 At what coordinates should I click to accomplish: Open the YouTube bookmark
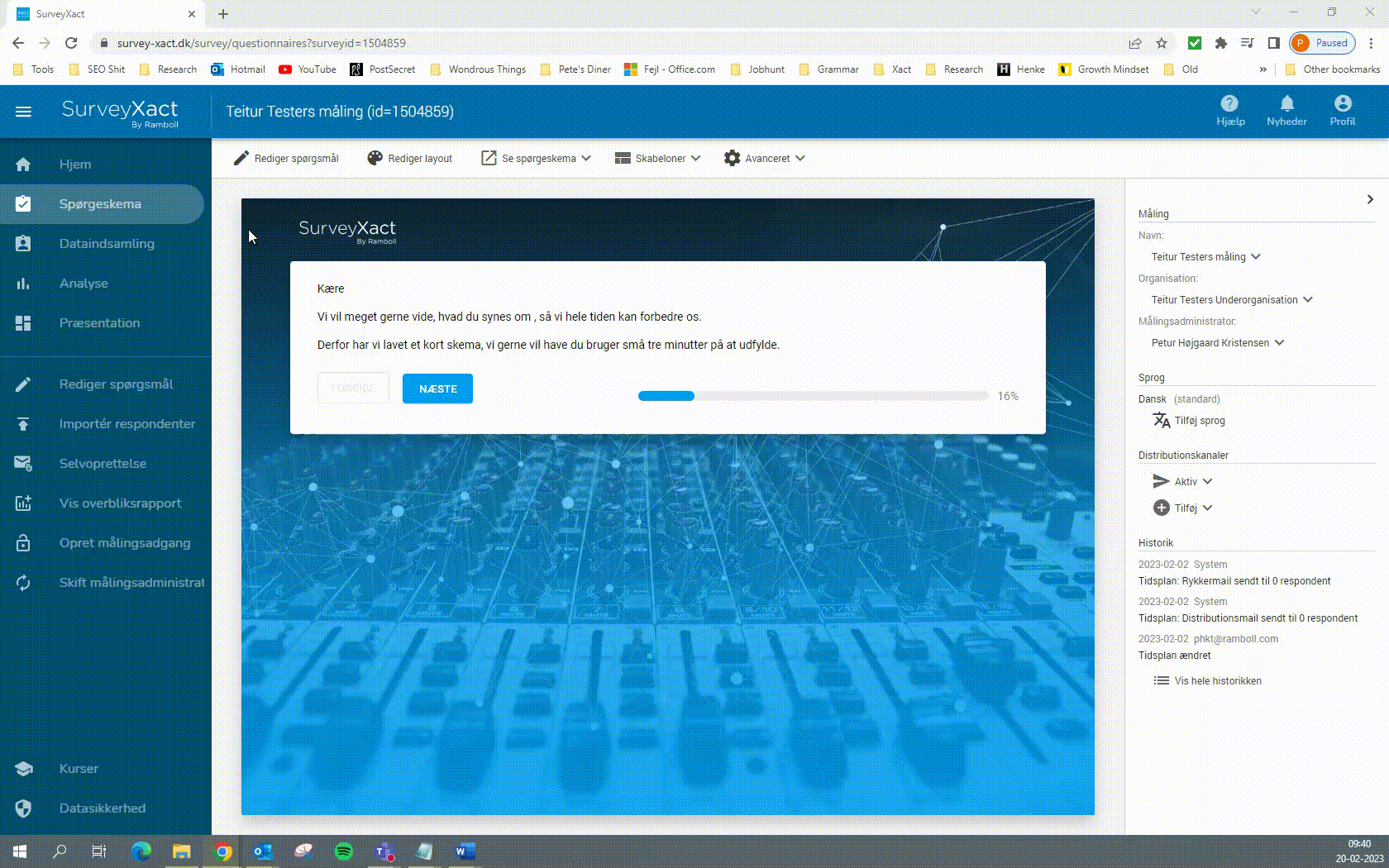308,69
